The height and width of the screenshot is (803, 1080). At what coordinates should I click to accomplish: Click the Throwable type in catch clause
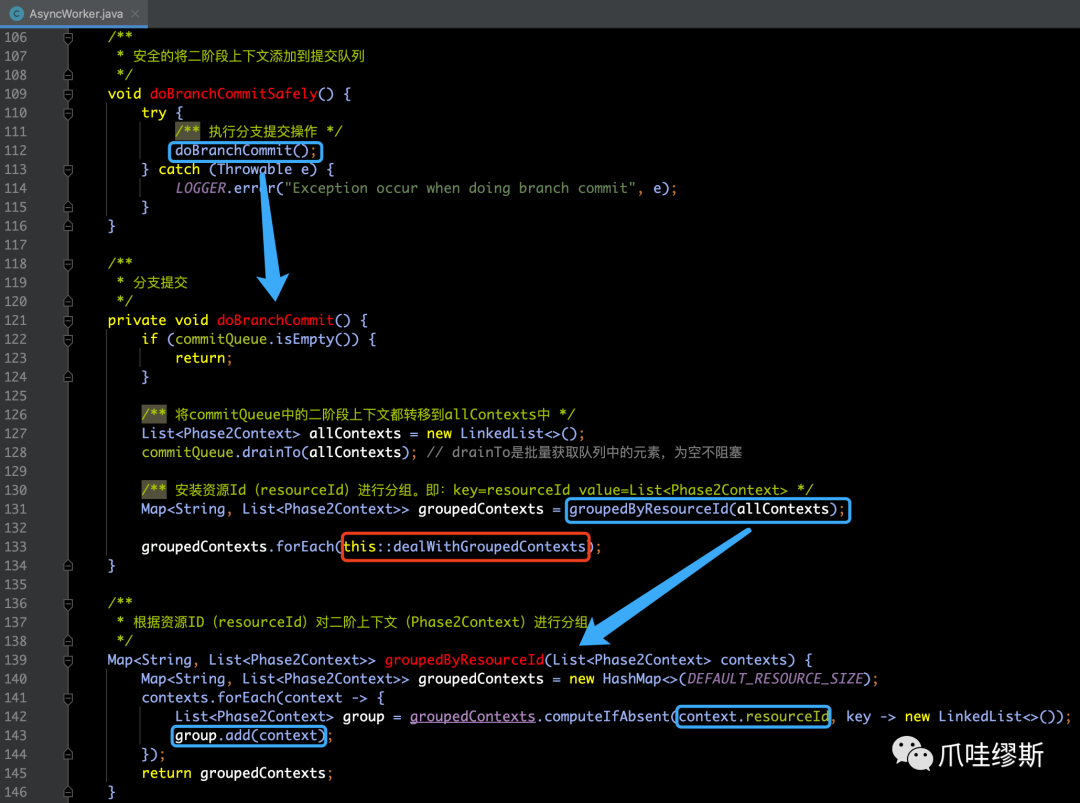click(x=254, y=169)
